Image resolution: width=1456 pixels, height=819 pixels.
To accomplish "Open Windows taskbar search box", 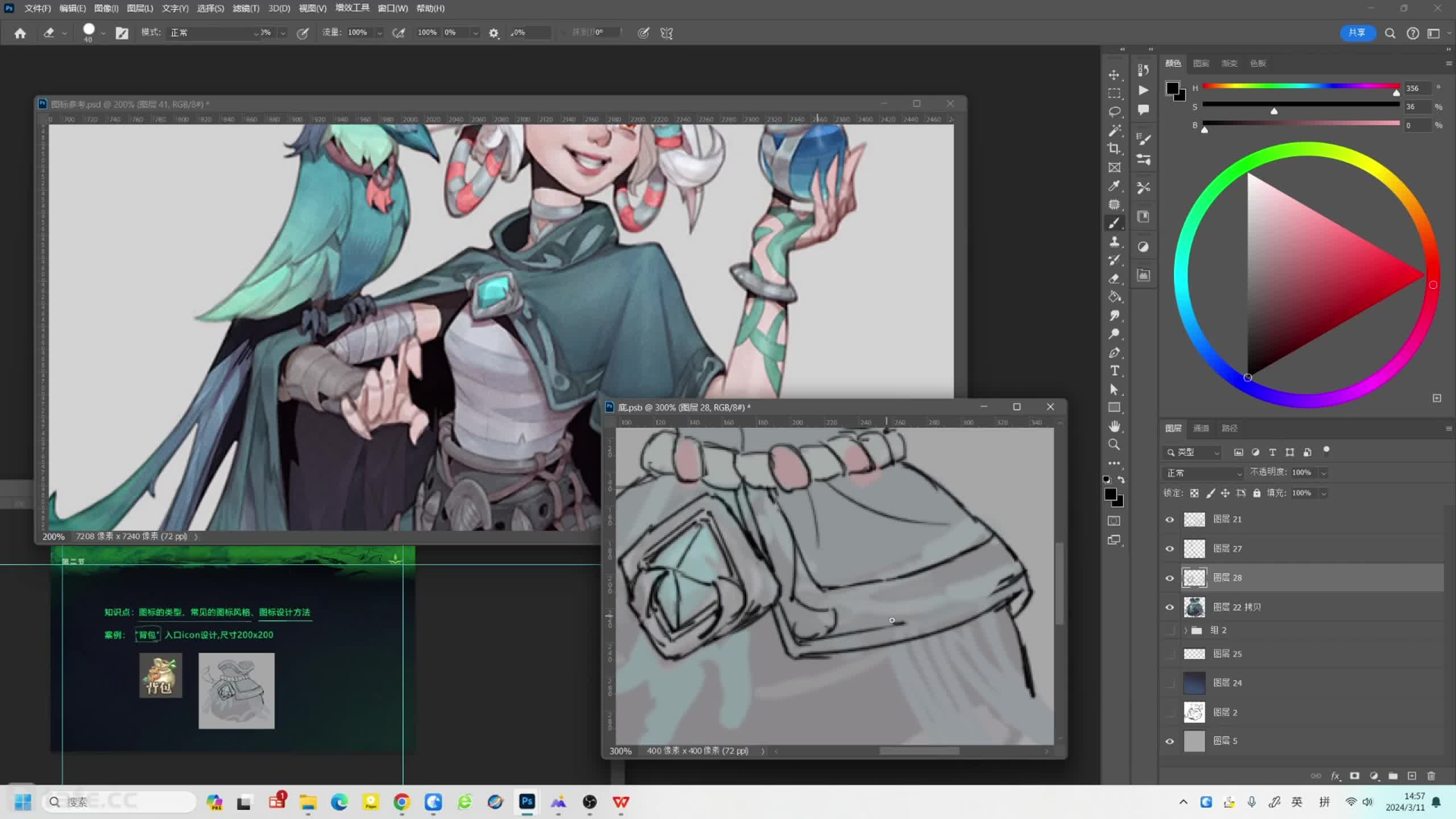I will point(119,802).
